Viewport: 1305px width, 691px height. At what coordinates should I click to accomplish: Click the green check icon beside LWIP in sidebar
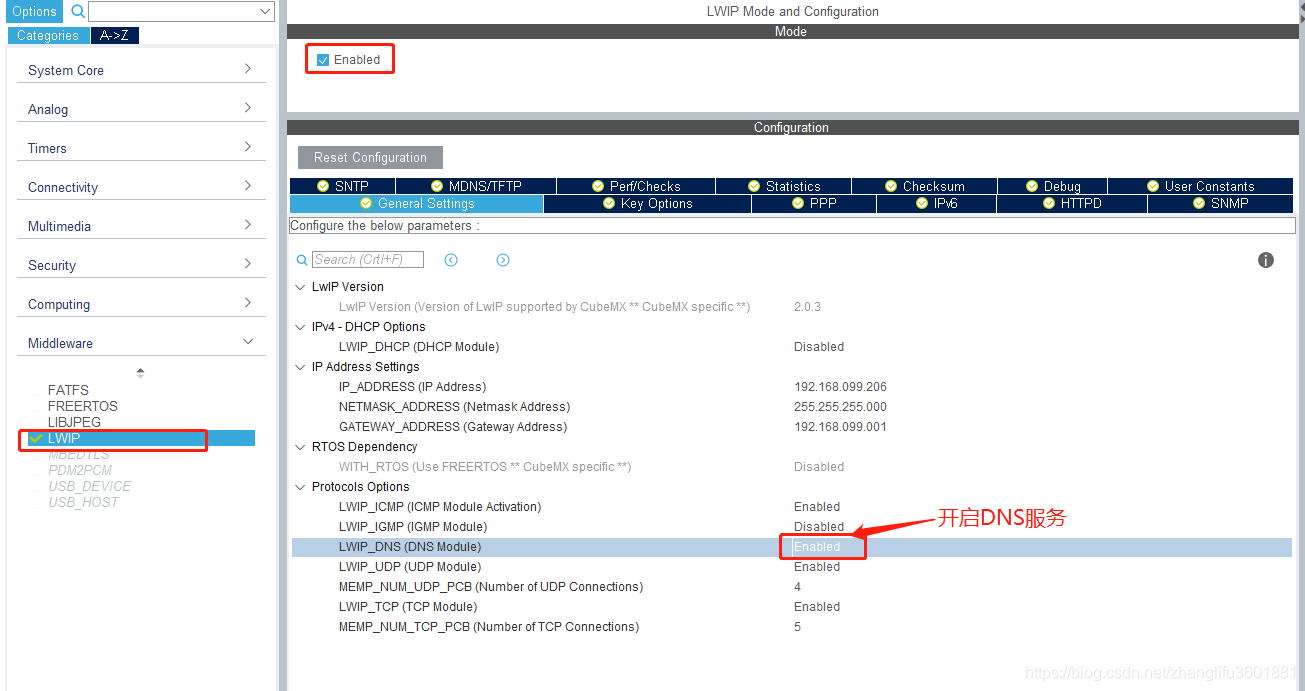coord(37,439)
